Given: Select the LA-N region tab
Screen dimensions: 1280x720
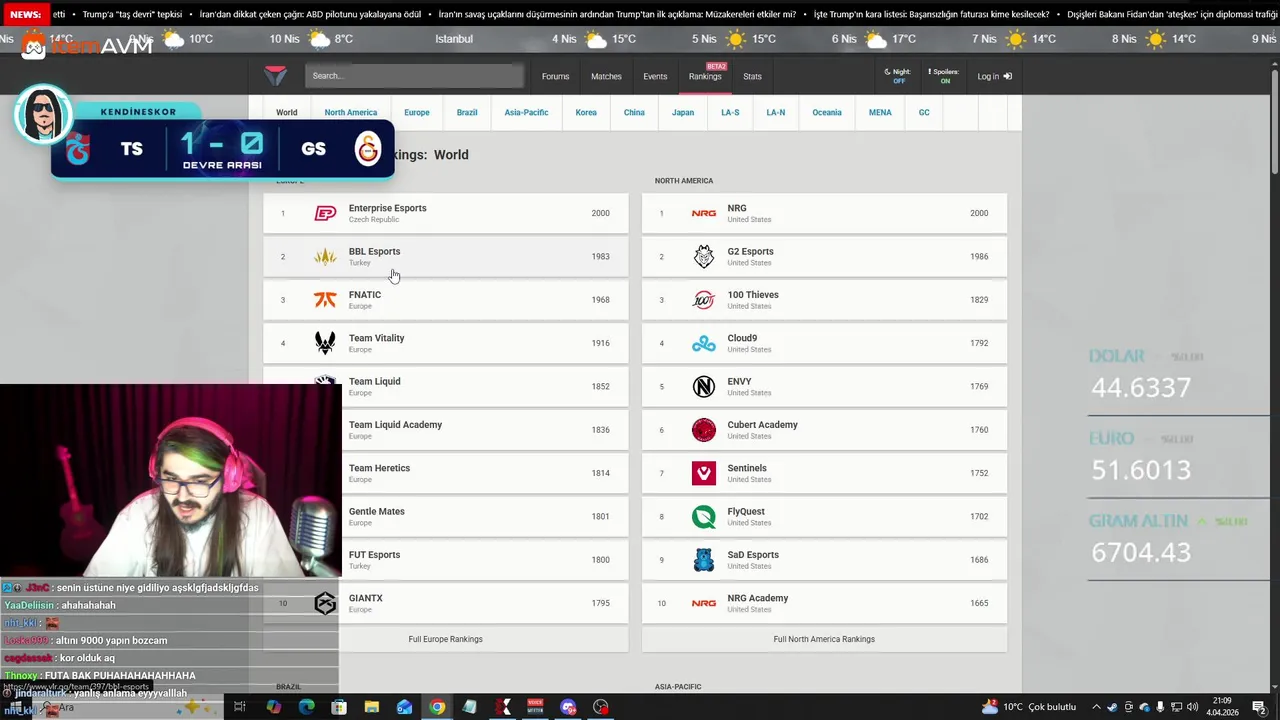Looking at the screenshot, I should [x=776, y=112].
